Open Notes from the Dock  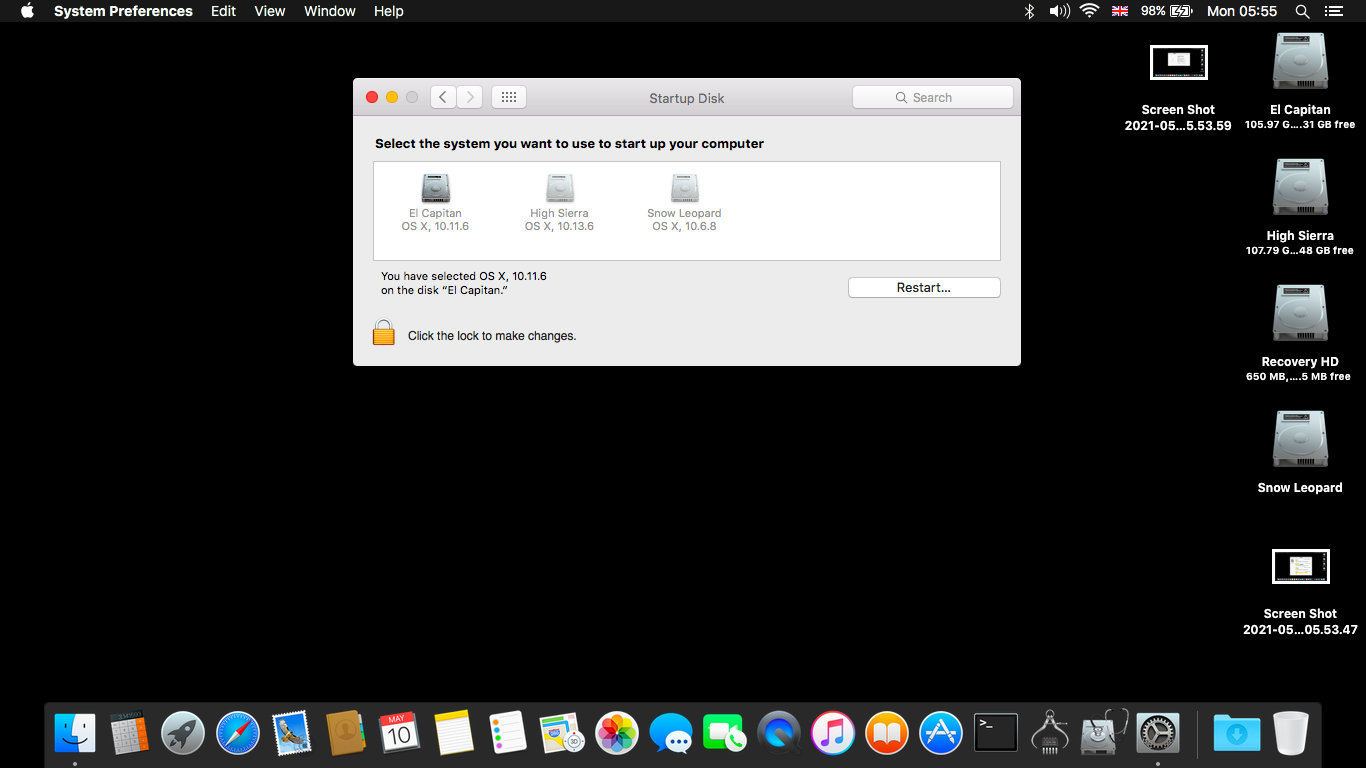click(x=453, y=733)
